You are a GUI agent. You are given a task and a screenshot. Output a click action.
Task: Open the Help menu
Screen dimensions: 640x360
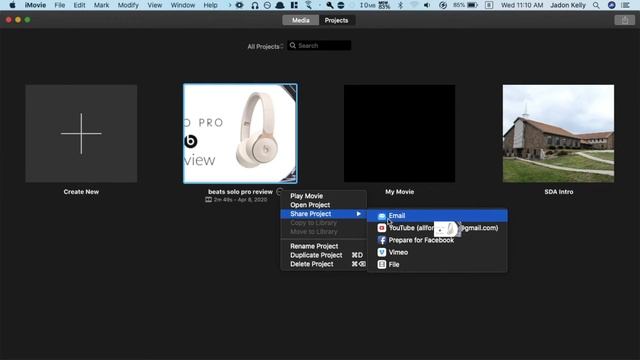click(x=211, y=5)
